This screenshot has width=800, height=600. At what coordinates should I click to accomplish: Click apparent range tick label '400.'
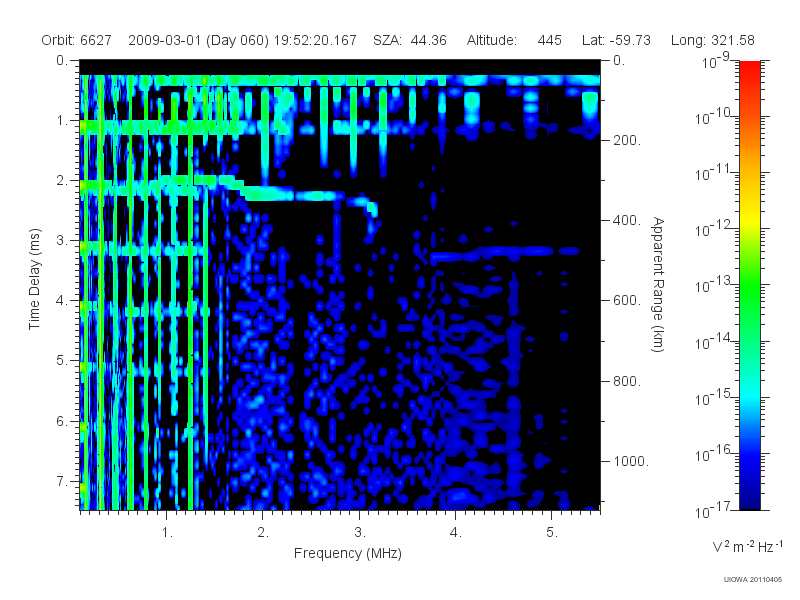coord(627,220)
